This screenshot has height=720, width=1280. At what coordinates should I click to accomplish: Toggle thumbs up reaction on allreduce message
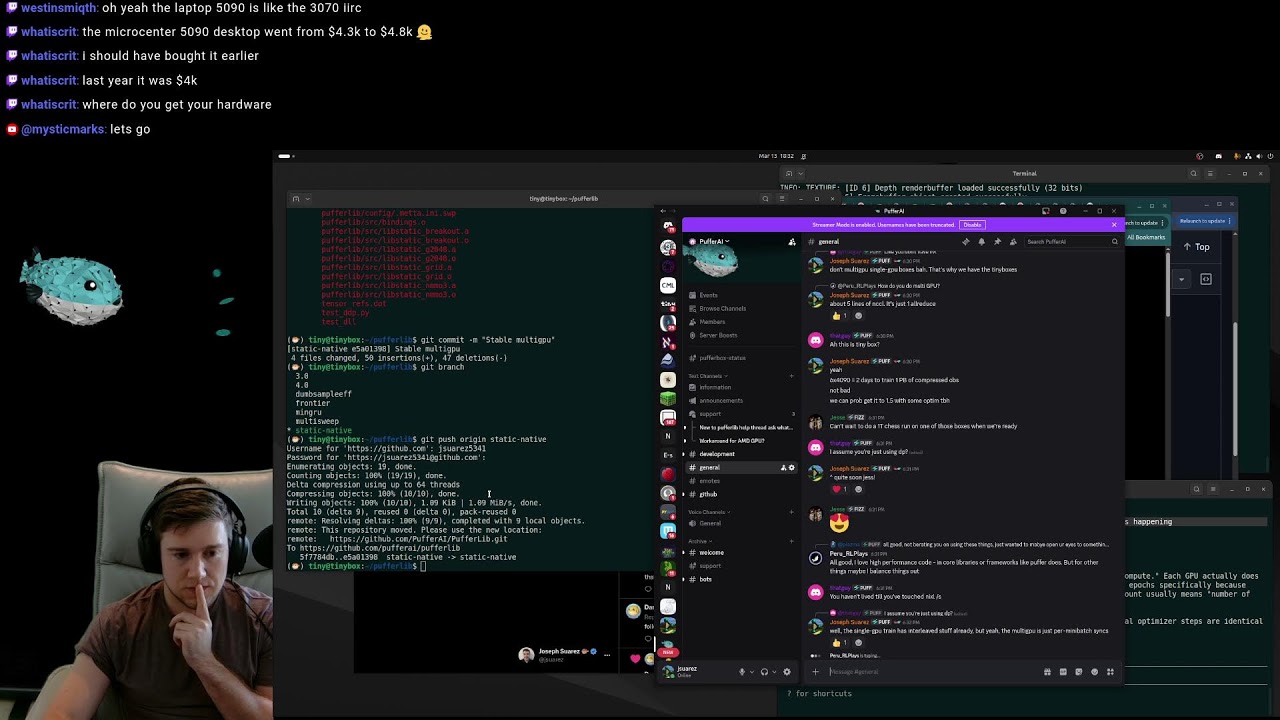click(x=839, y=316)
